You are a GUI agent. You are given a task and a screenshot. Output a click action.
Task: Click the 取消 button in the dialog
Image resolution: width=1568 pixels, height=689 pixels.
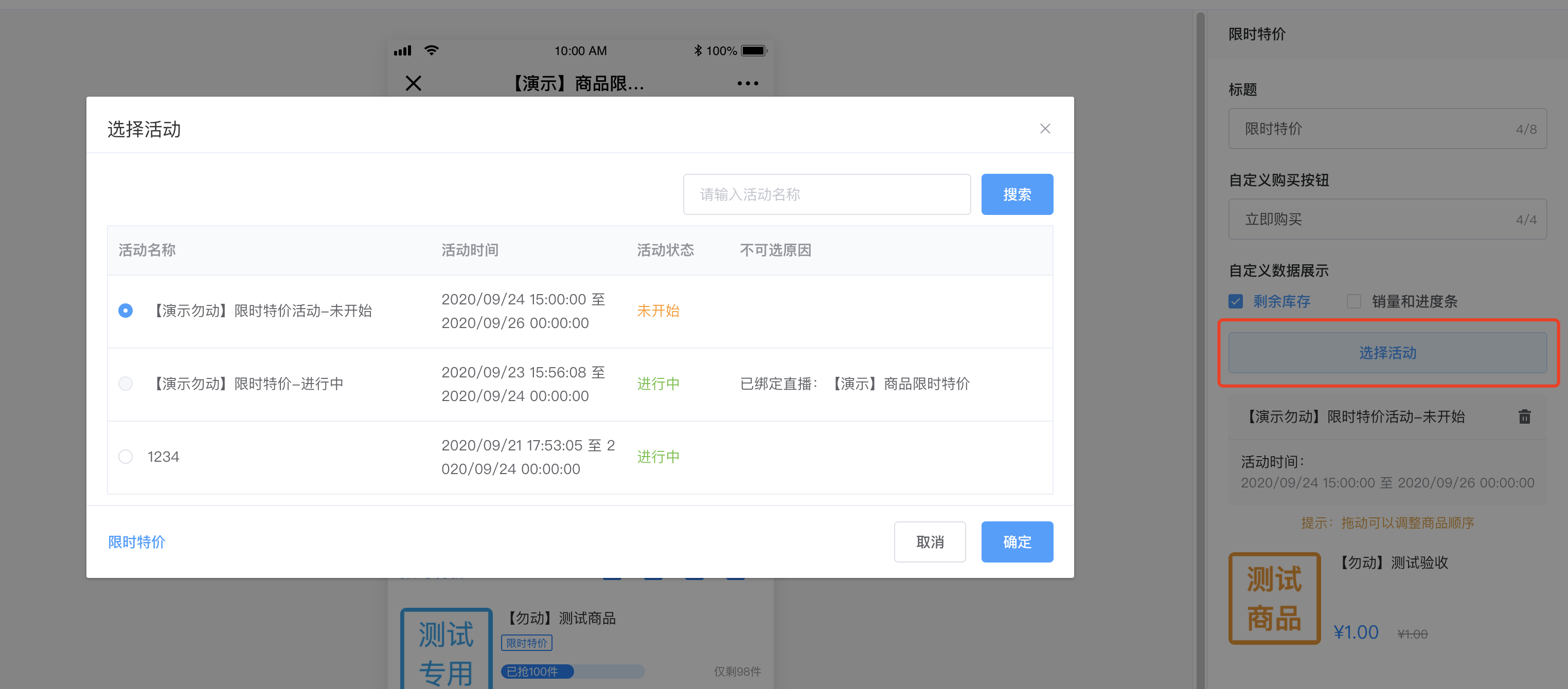(x=930, y=542)
